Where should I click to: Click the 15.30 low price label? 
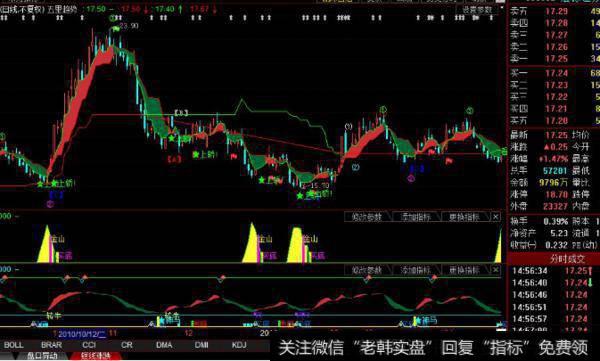click(x=320, y=186)
